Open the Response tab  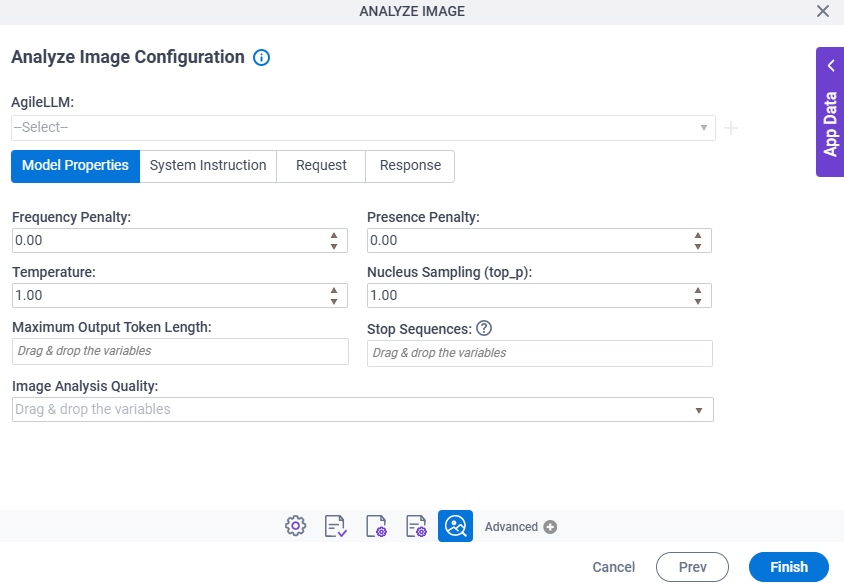coord(410,166)
